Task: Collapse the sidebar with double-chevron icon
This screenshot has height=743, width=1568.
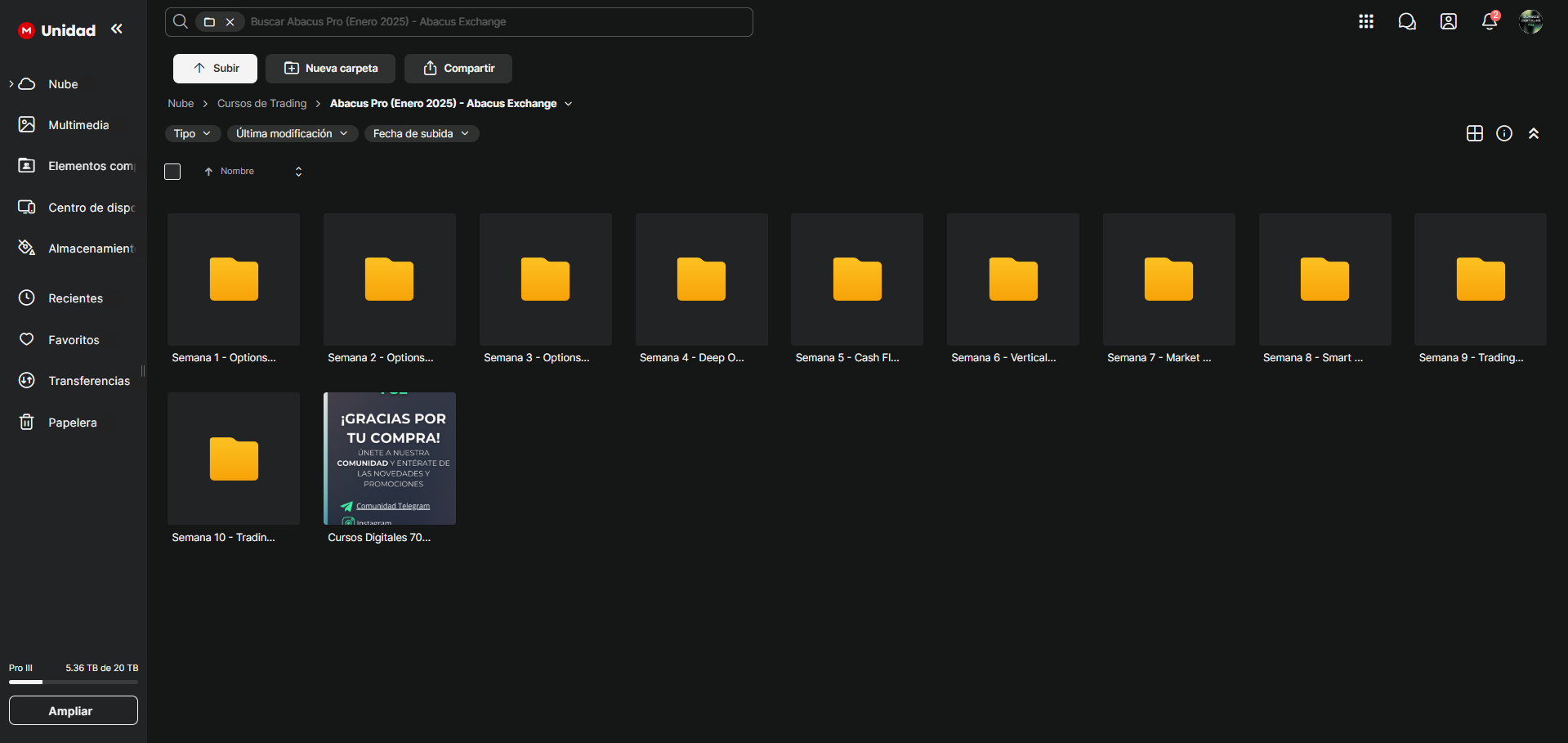Action: [x=117, y=29]
